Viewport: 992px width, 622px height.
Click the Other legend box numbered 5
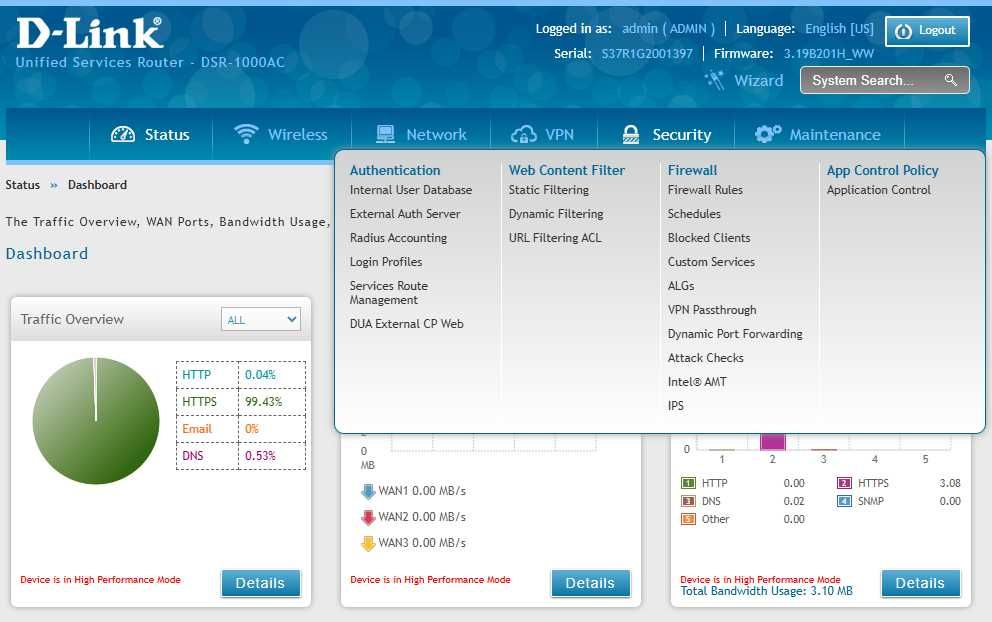(688, 519)
